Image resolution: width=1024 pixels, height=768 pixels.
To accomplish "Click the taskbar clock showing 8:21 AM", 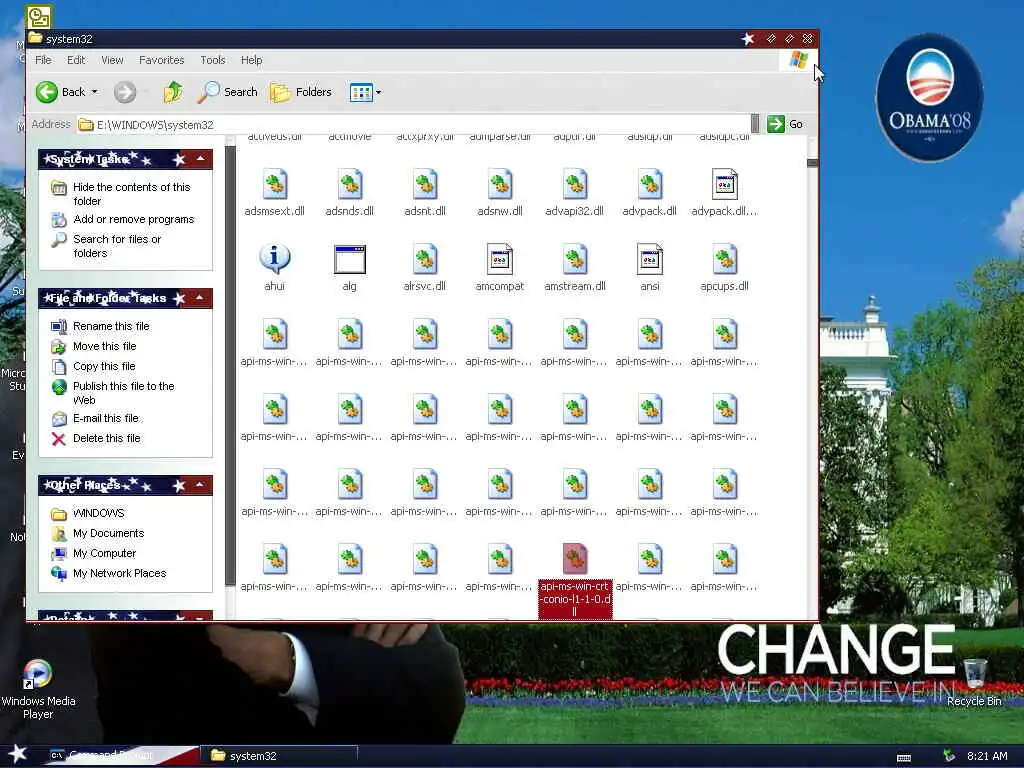I will point(987,756).
